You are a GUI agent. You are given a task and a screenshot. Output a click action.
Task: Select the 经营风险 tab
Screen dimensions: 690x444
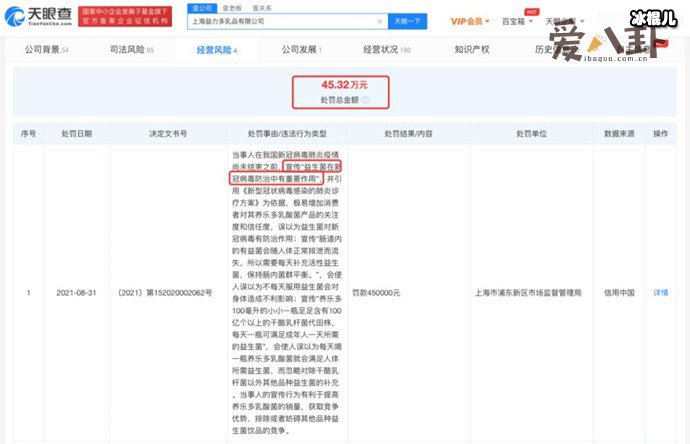217,50
